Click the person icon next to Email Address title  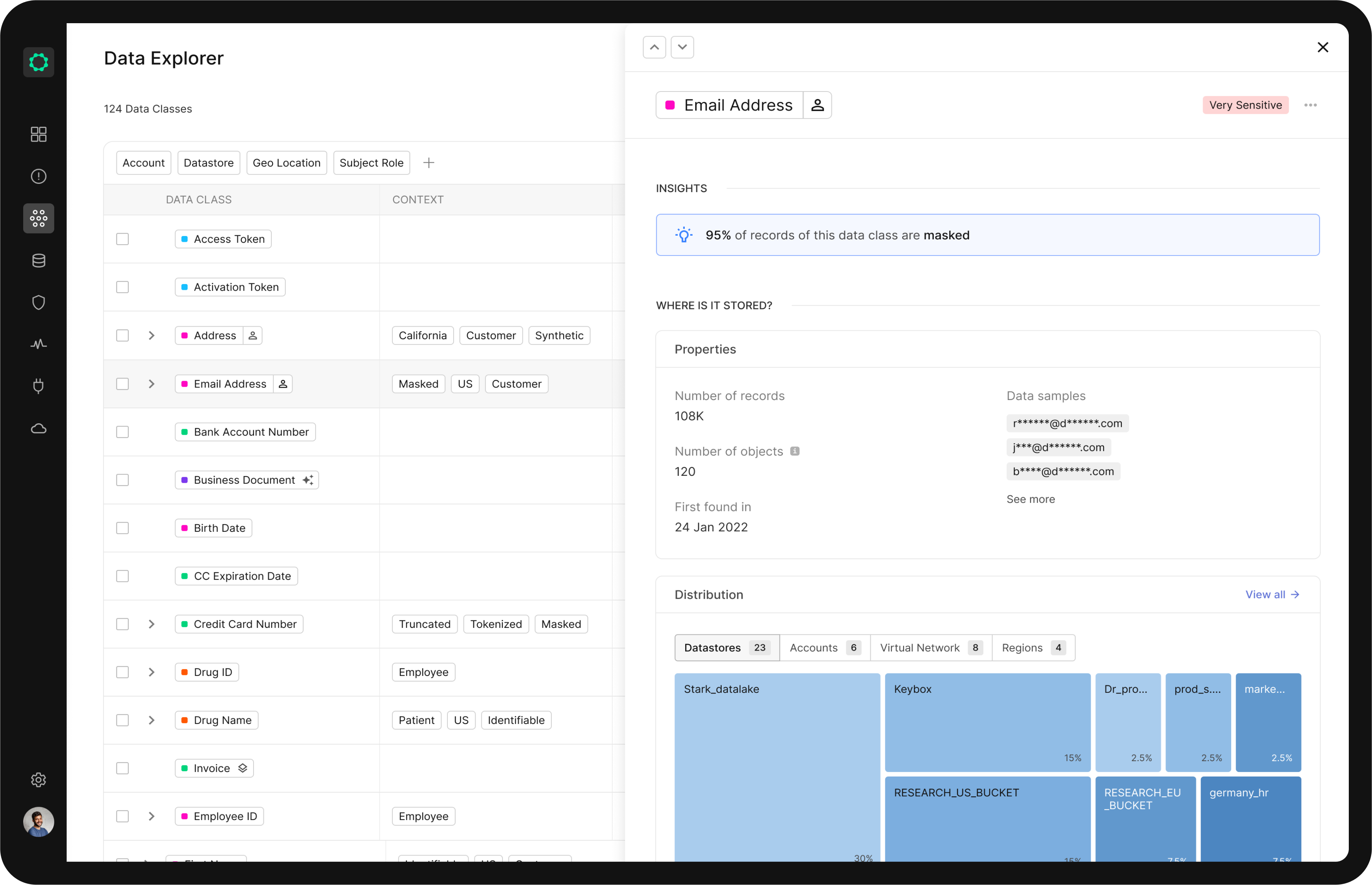click(817, 105)
